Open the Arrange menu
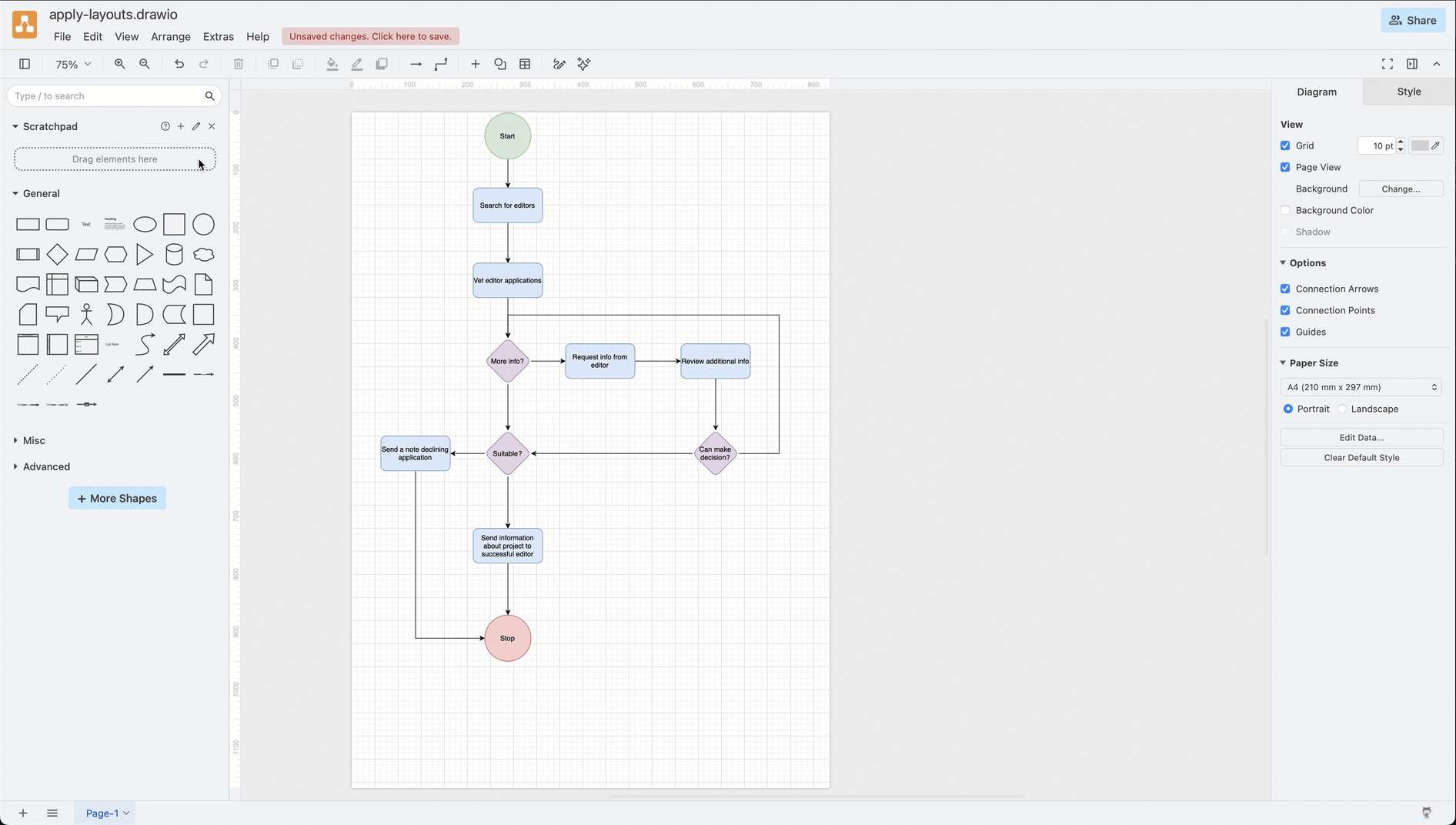This screenshot has width=1456, height=825. point(171,36)
